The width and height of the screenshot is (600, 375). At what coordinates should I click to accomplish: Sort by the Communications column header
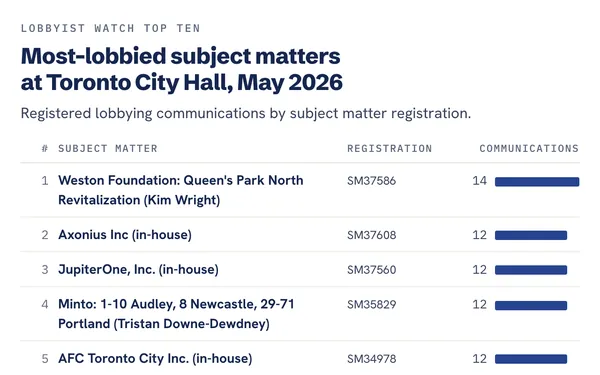point(529,148)
